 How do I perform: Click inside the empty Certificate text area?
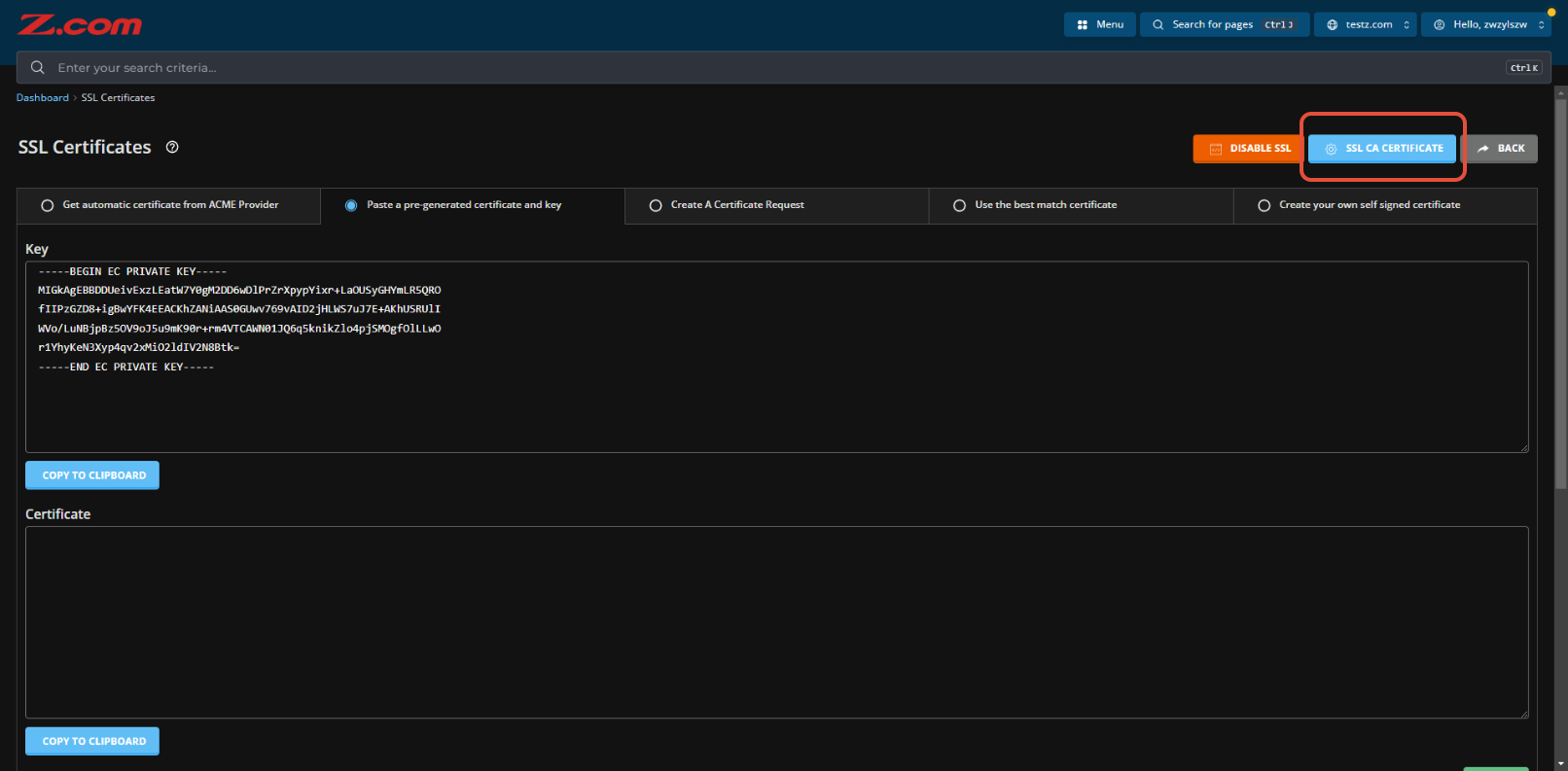776,622
